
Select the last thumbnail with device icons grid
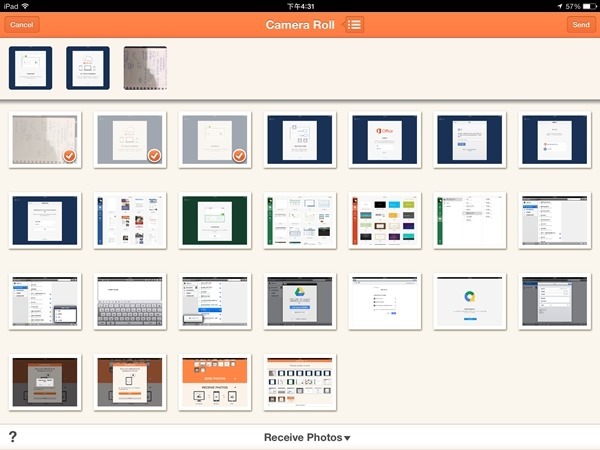click(x=300, y=382)
